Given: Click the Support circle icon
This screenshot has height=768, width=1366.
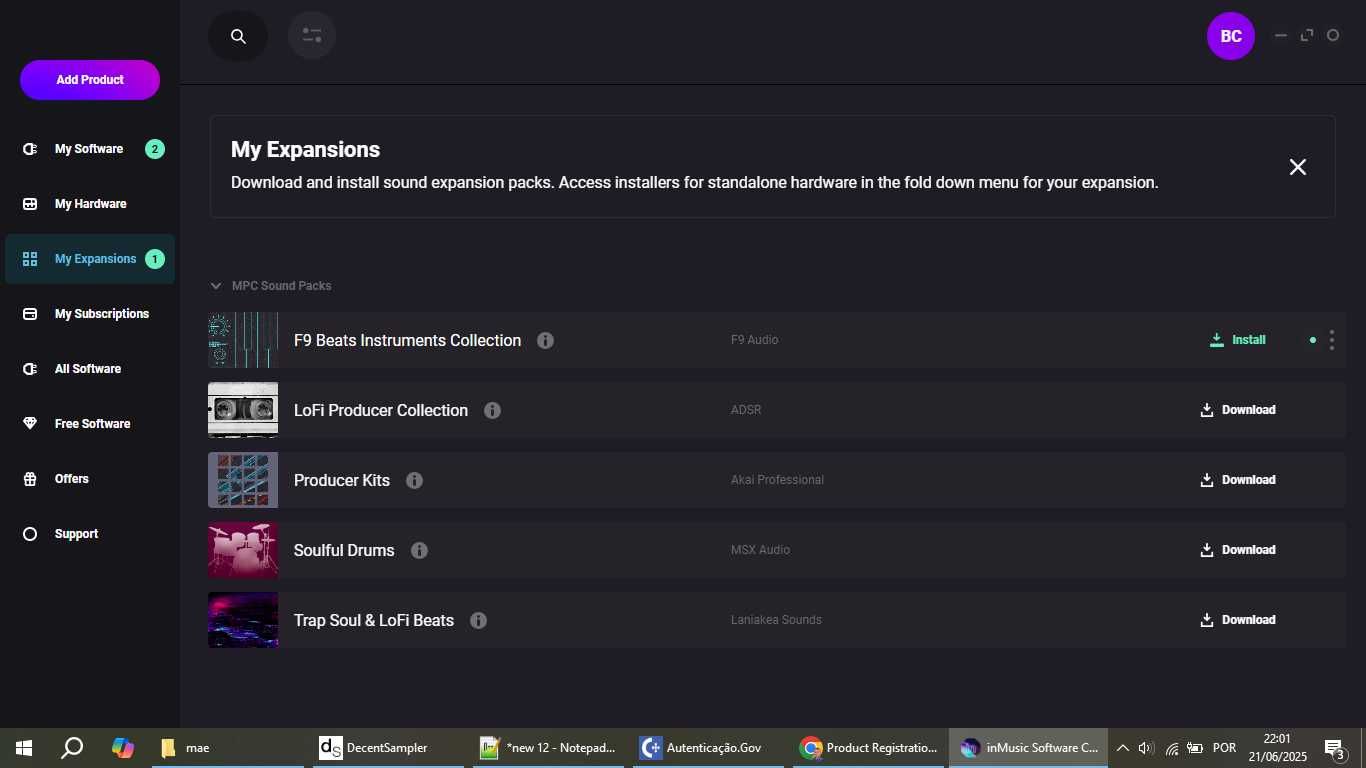Looking at the screenshot, I should tap(30, 534).
